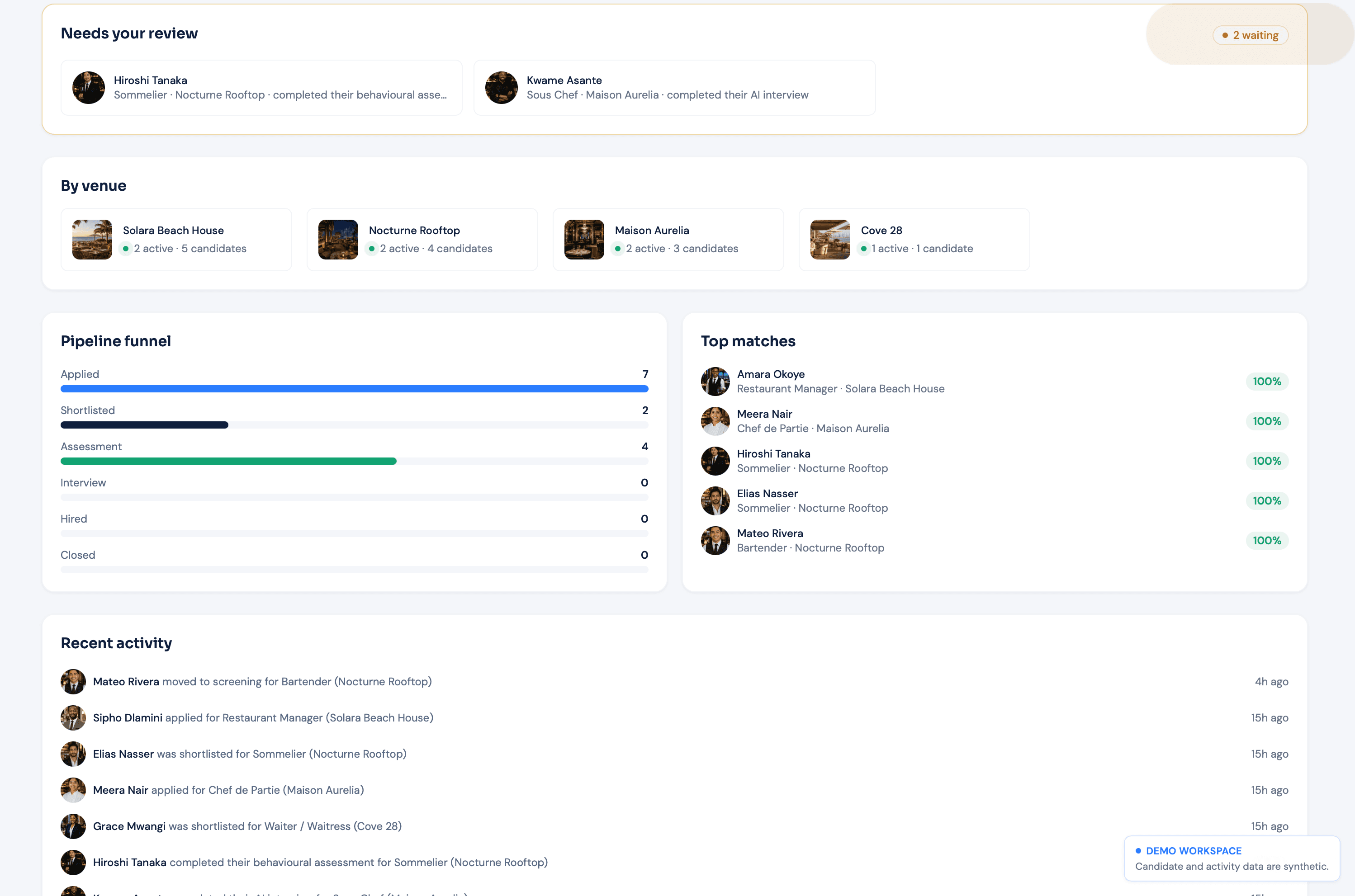Click the Interview stage label in funnel
Viewport: 1355px width, 896px height.
83,483
